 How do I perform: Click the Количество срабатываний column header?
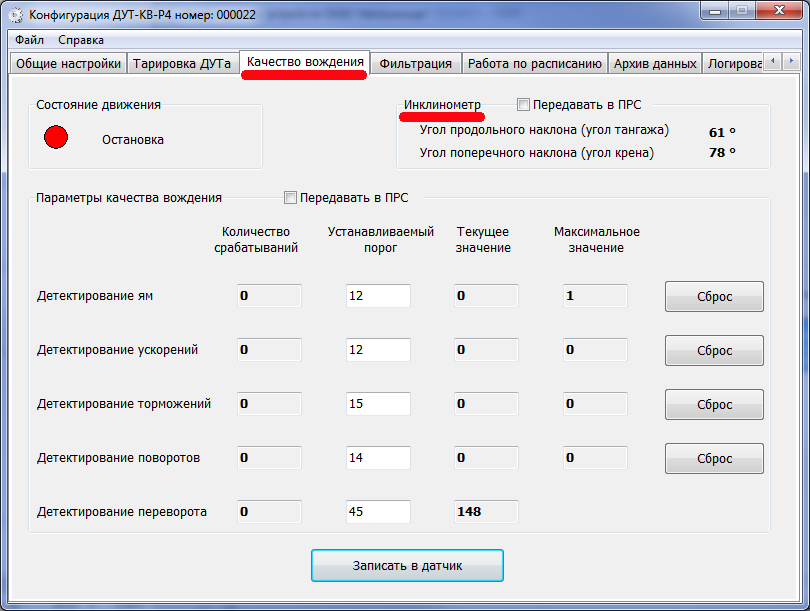(x=256, y=240)
